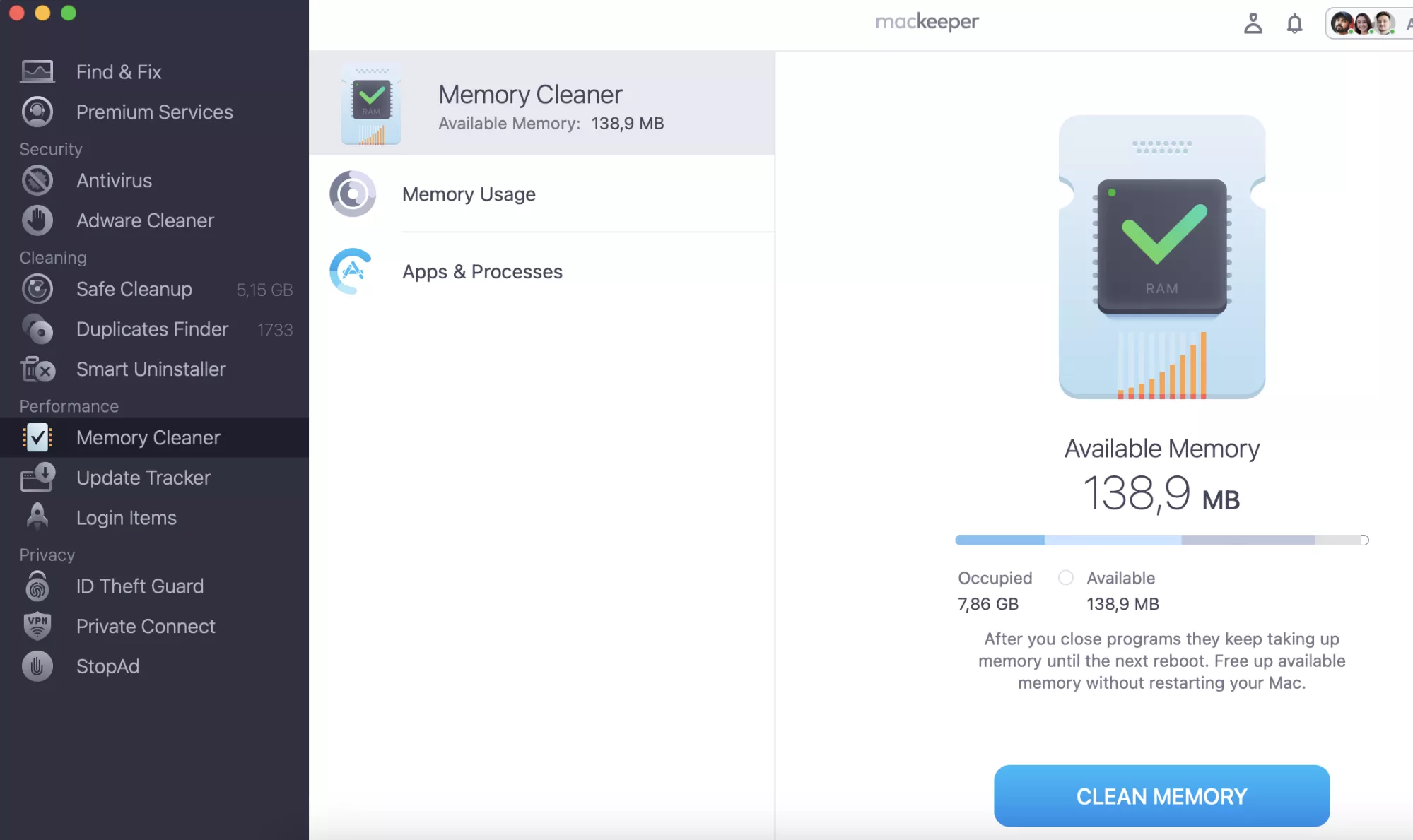The height and width of the screenshot is (840, 1413).
Task: Click the mackeeper logo
Action: coord(927,22)
